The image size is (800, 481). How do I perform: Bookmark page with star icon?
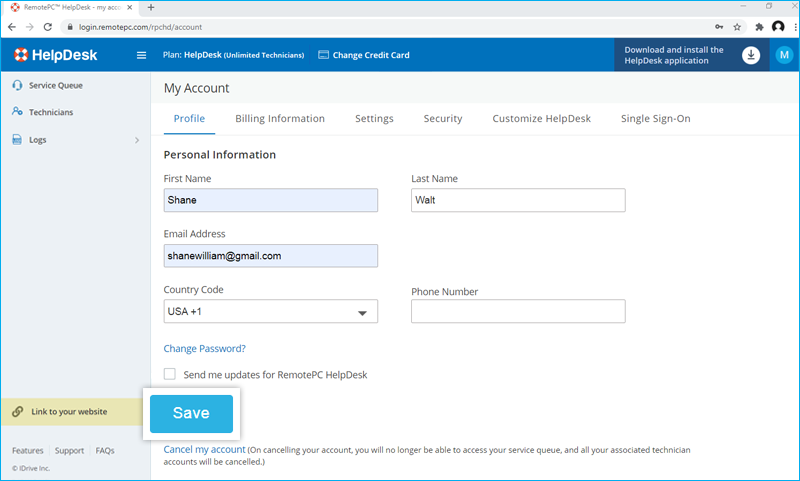click(x=737, y=27)
